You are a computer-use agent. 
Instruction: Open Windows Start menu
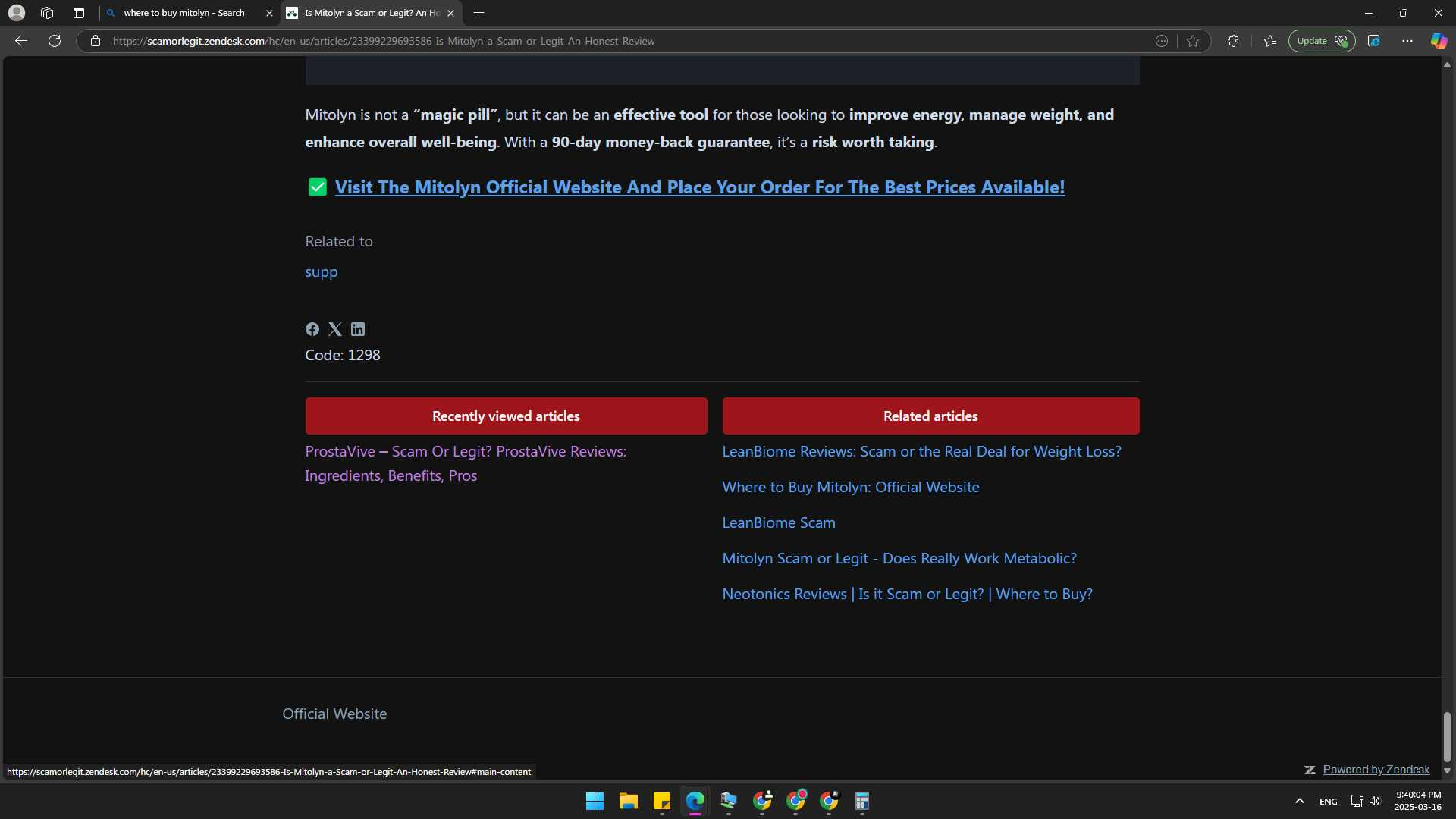[595, 801]
